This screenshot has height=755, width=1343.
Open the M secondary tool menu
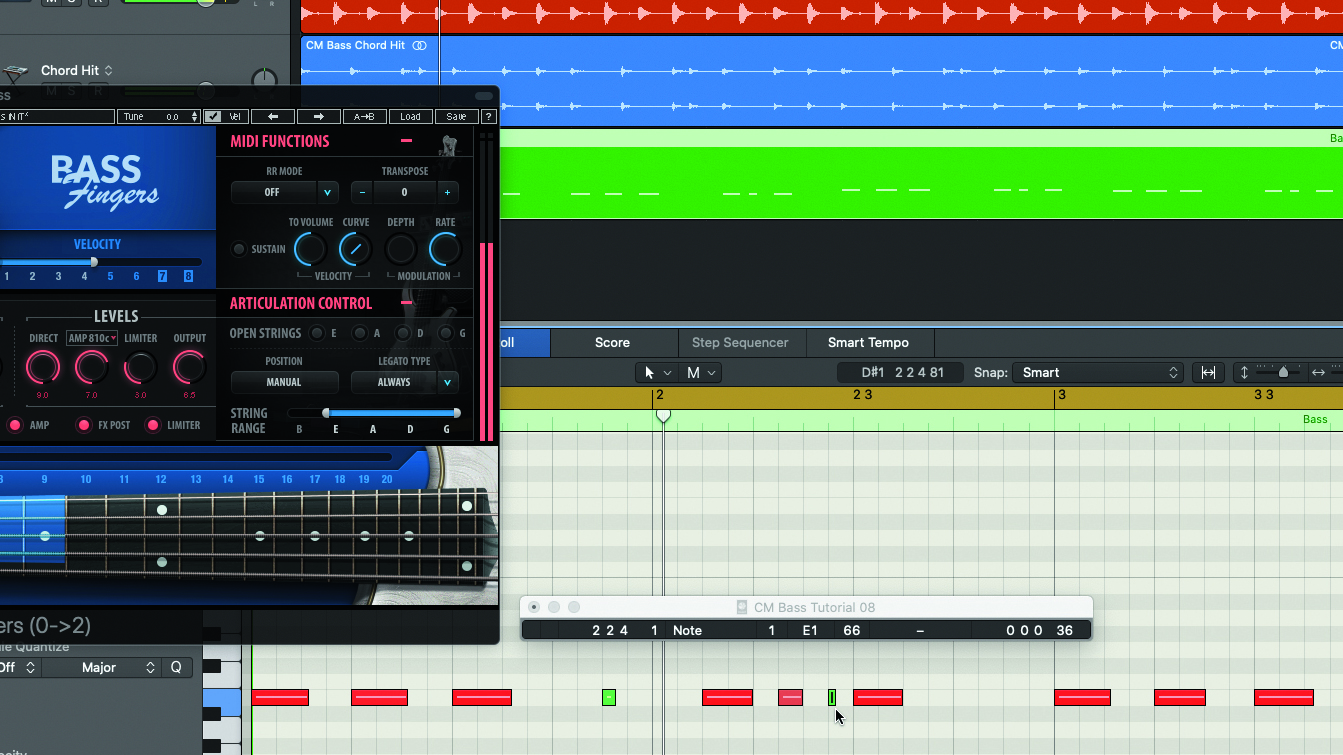point(701,372)
